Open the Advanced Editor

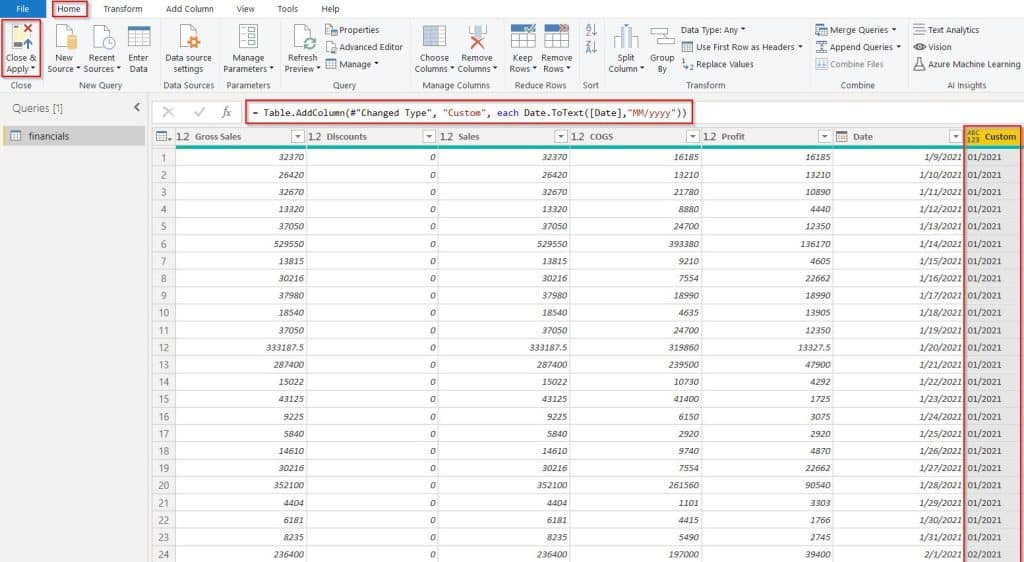click(x=364, y=47)
